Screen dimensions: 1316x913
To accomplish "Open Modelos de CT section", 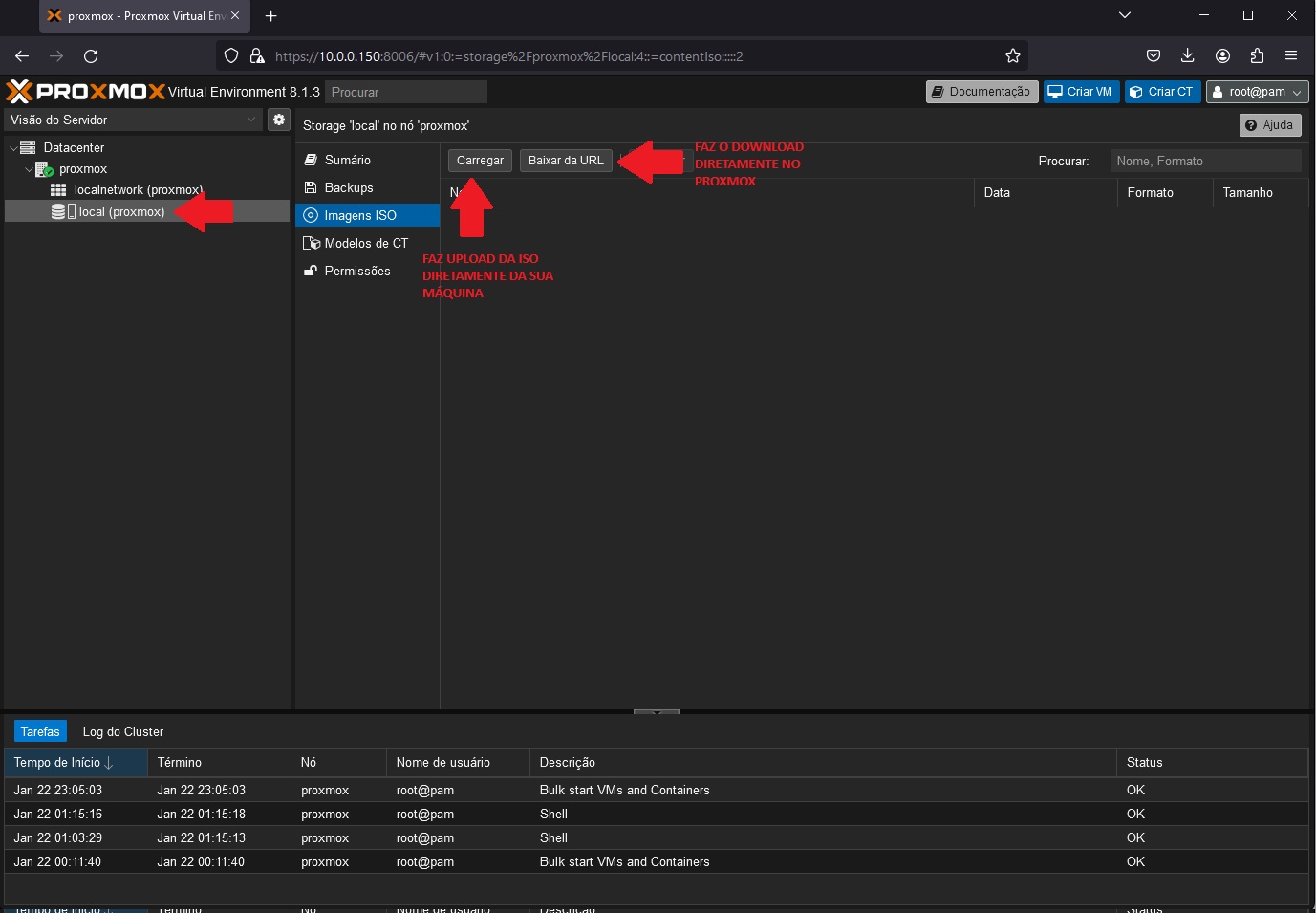I will tap(367, 243).
